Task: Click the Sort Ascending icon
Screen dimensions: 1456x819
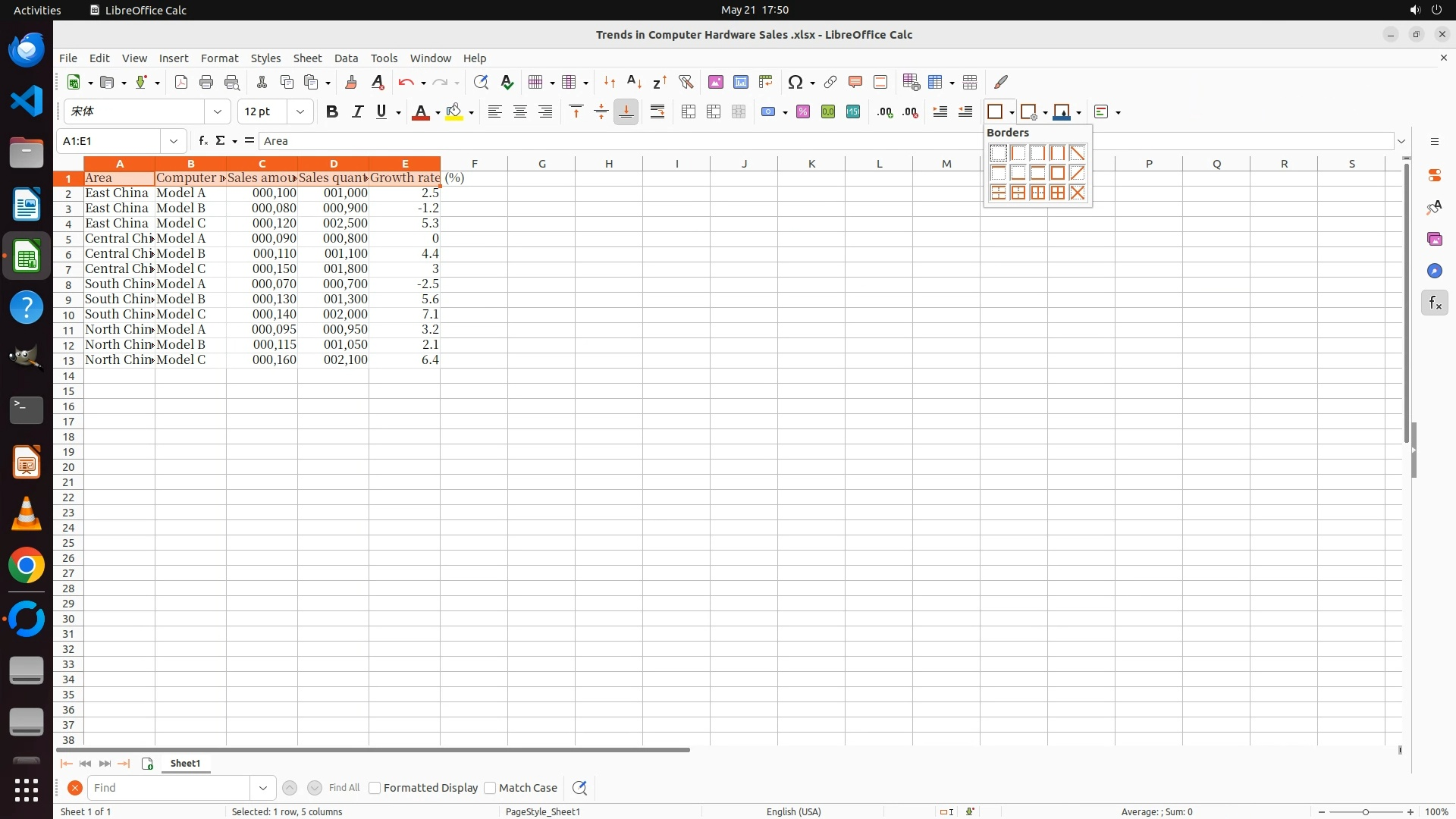Action: (635, 82)
